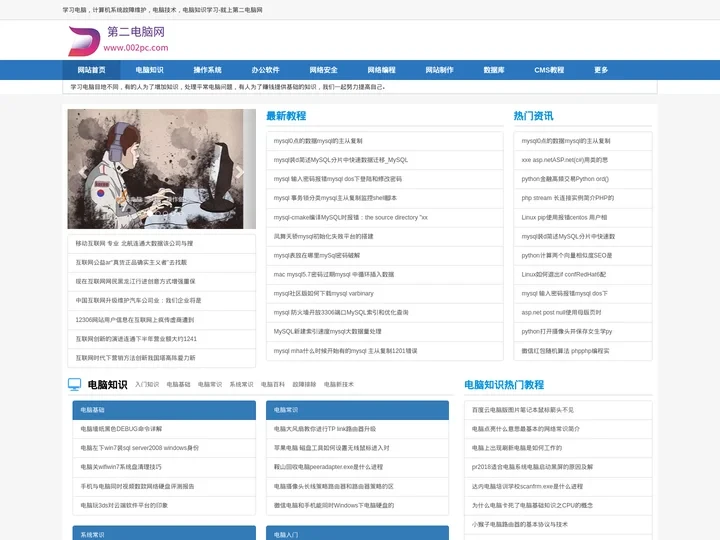Open the blue 系统常识 panel header
This screenshot has width=720, height=540.
click(x=164, y=533)
